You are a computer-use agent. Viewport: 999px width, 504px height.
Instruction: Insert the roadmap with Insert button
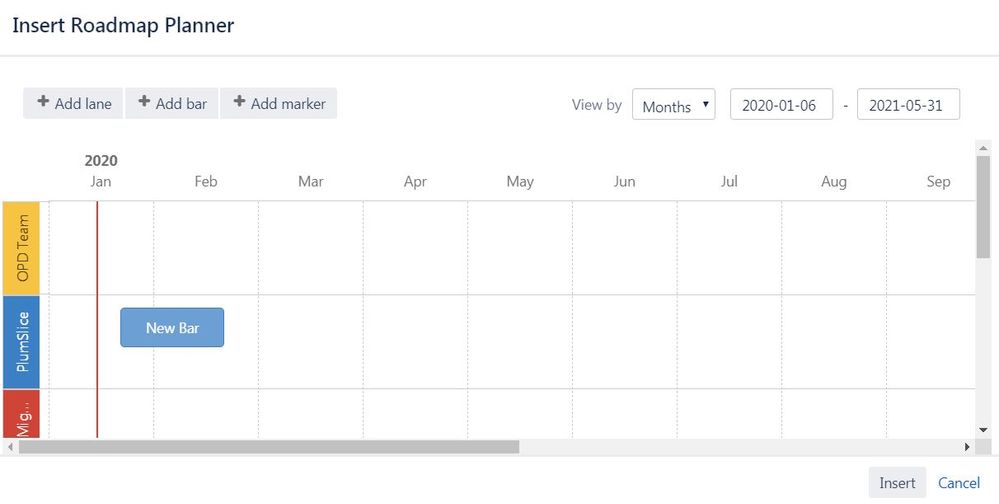click(897, 483)
